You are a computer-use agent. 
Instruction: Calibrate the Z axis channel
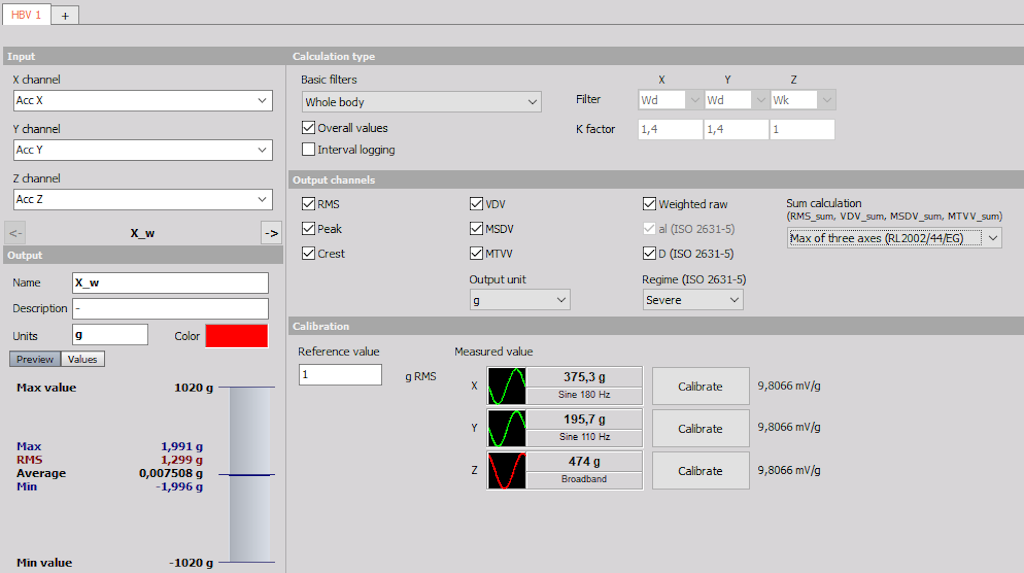[x=700, y=471]
